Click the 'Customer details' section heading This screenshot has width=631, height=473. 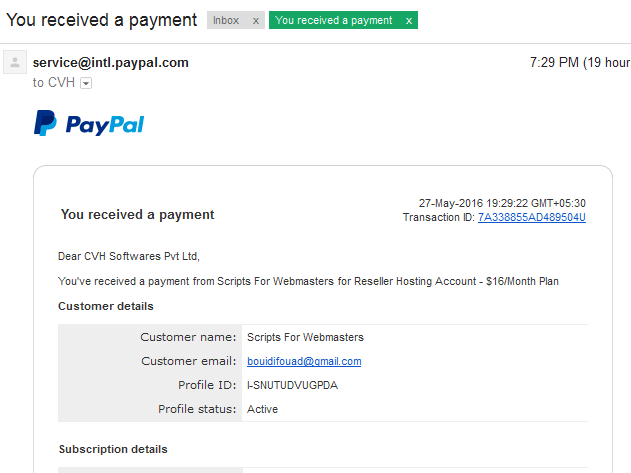(106, 306)
